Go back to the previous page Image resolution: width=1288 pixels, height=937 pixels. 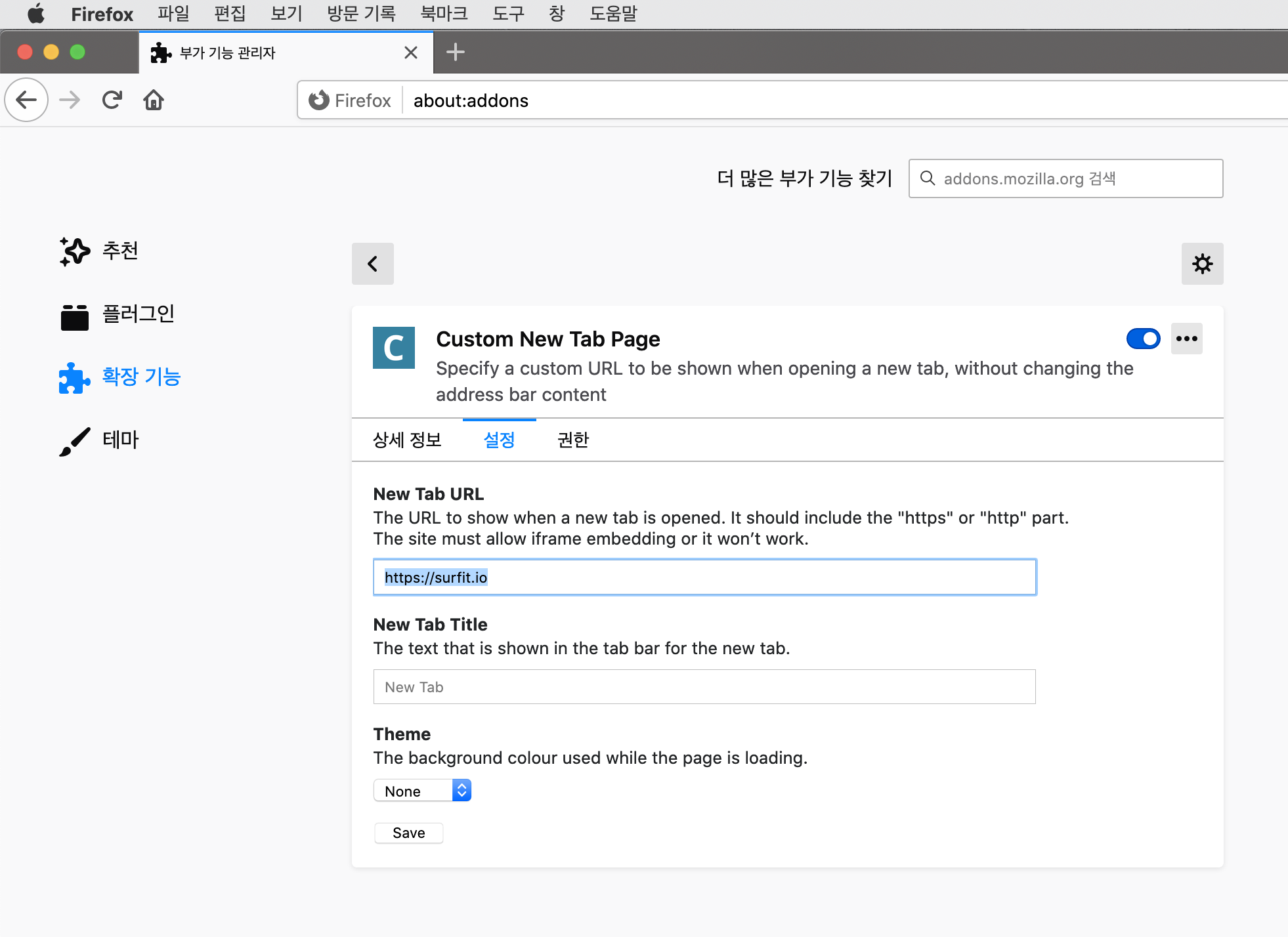[26, 100]
